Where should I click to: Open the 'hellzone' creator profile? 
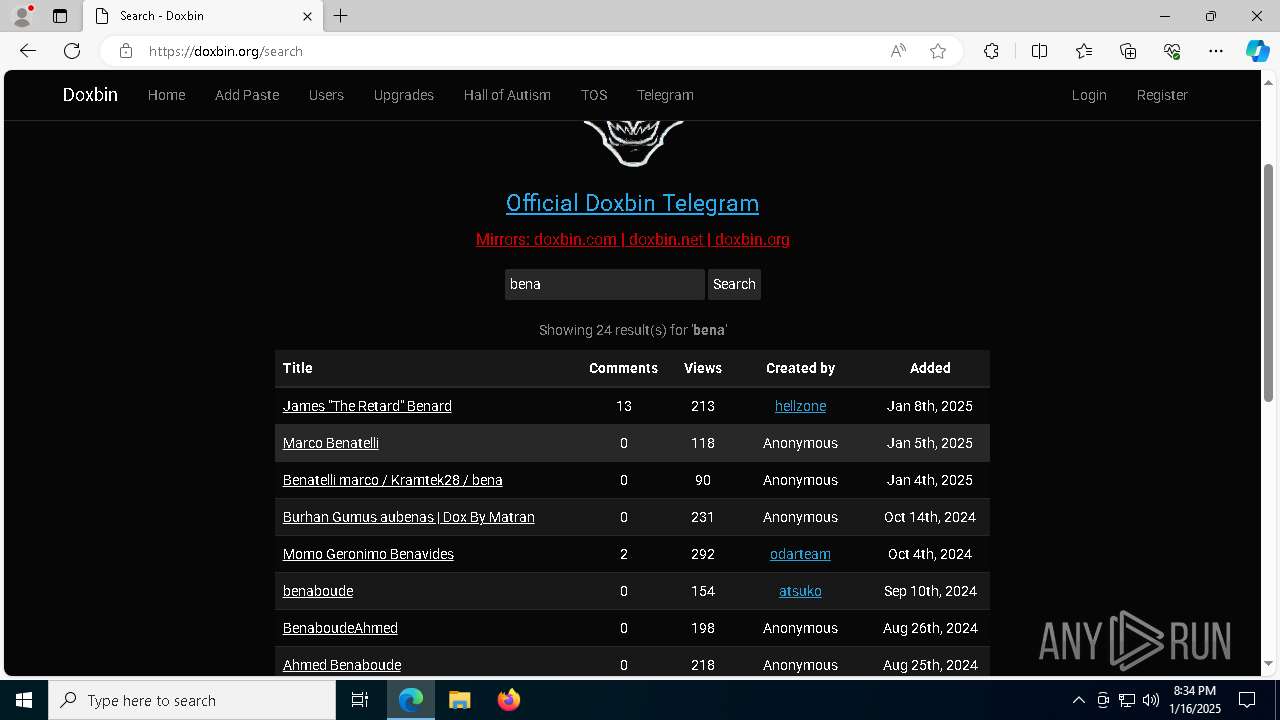point(800,406)
